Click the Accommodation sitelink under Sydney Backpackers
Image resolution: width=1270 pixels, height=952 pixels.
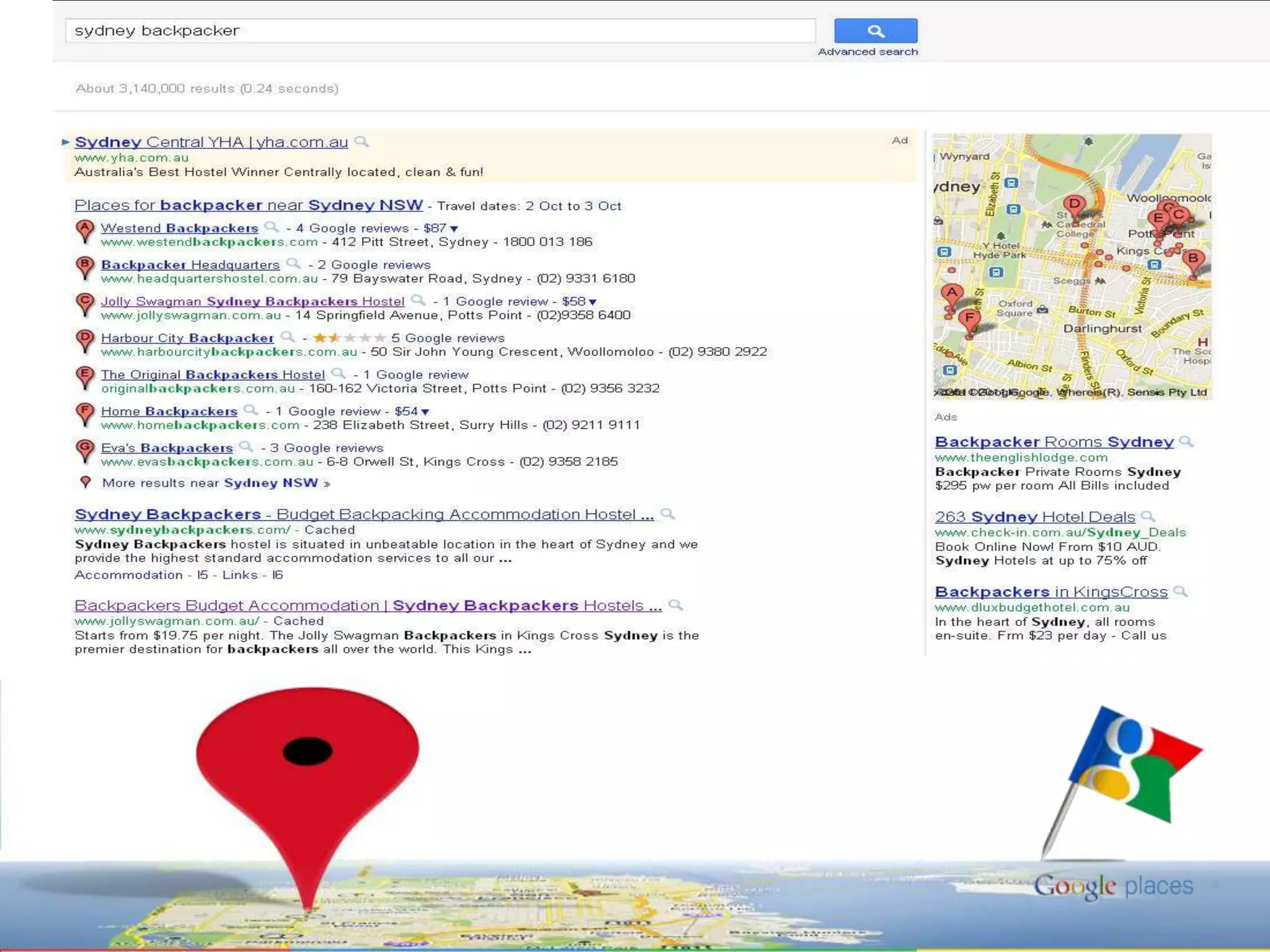128,575
